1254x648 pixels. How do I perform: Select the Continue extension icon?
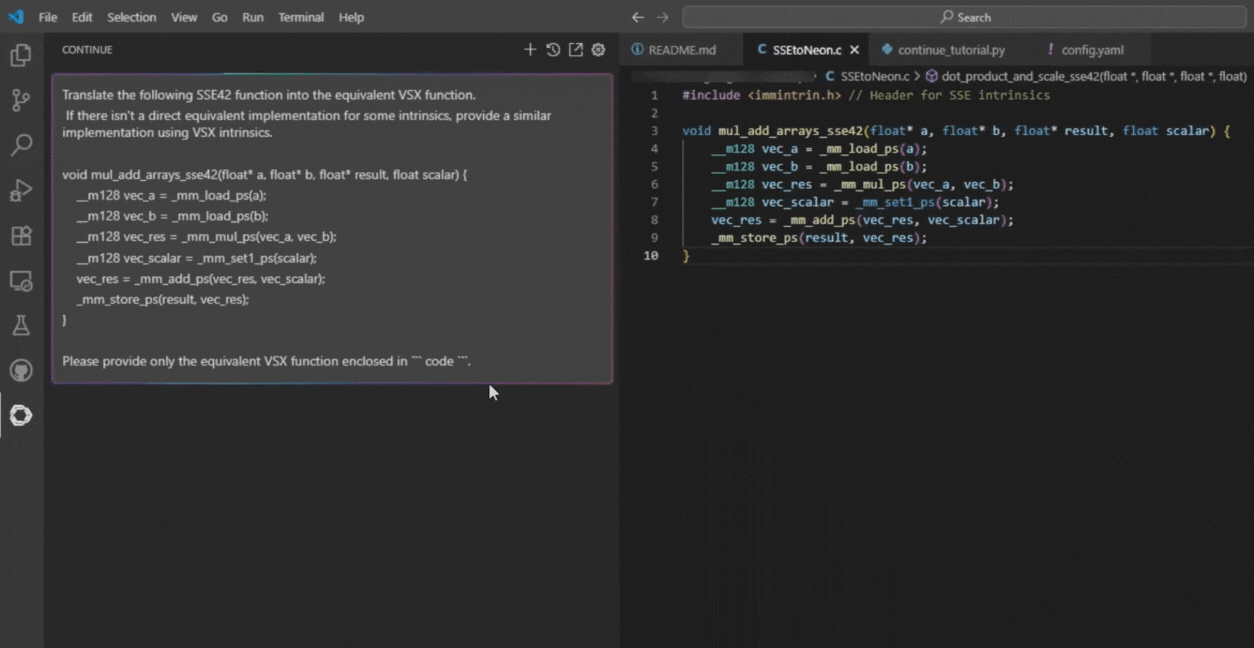21,416
